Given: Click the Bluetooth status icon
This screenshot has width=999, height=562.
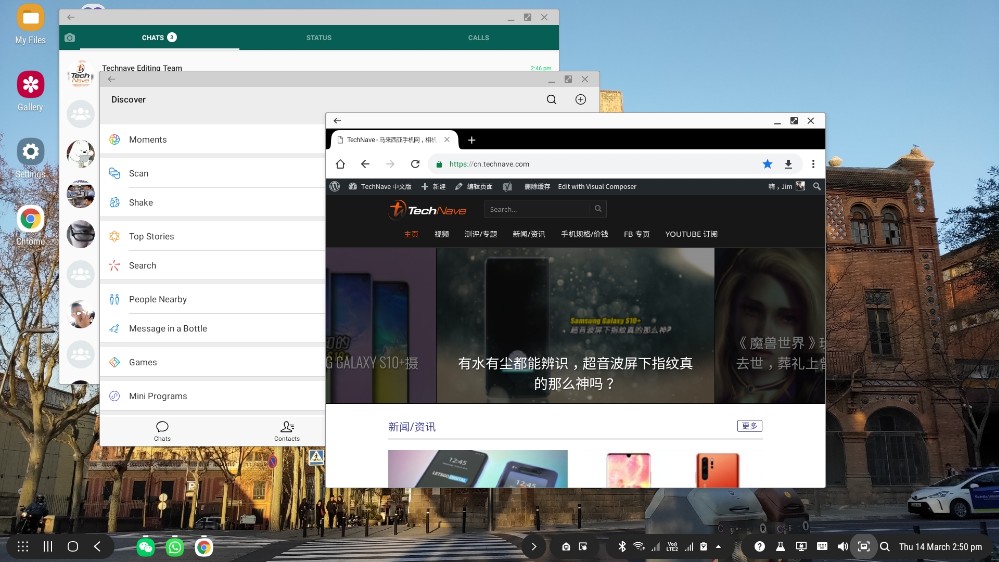Looking at the screenshot, I should coord(622,546).
